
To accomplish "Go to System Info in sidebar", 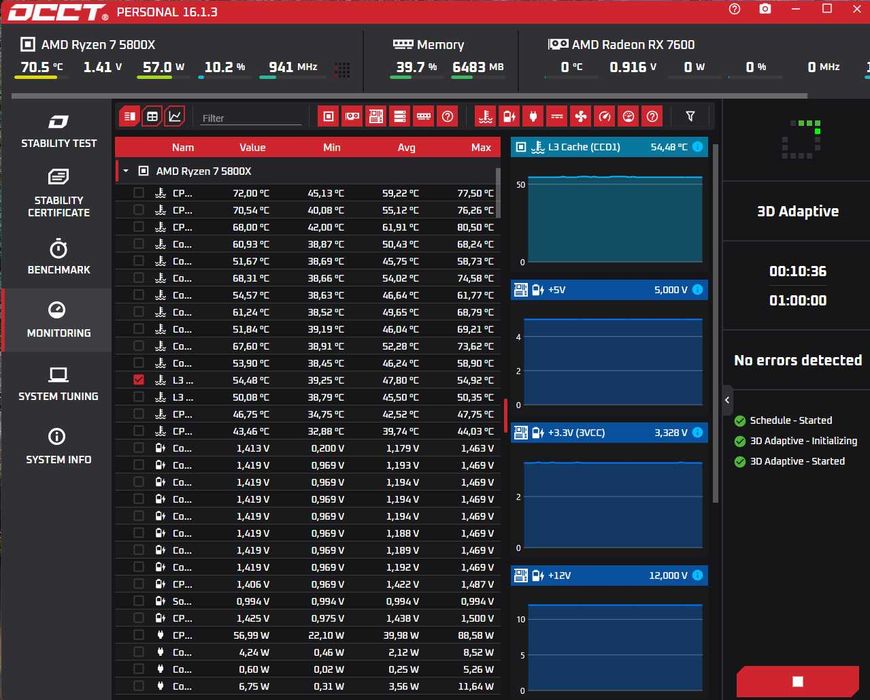I will pos(58,446).
